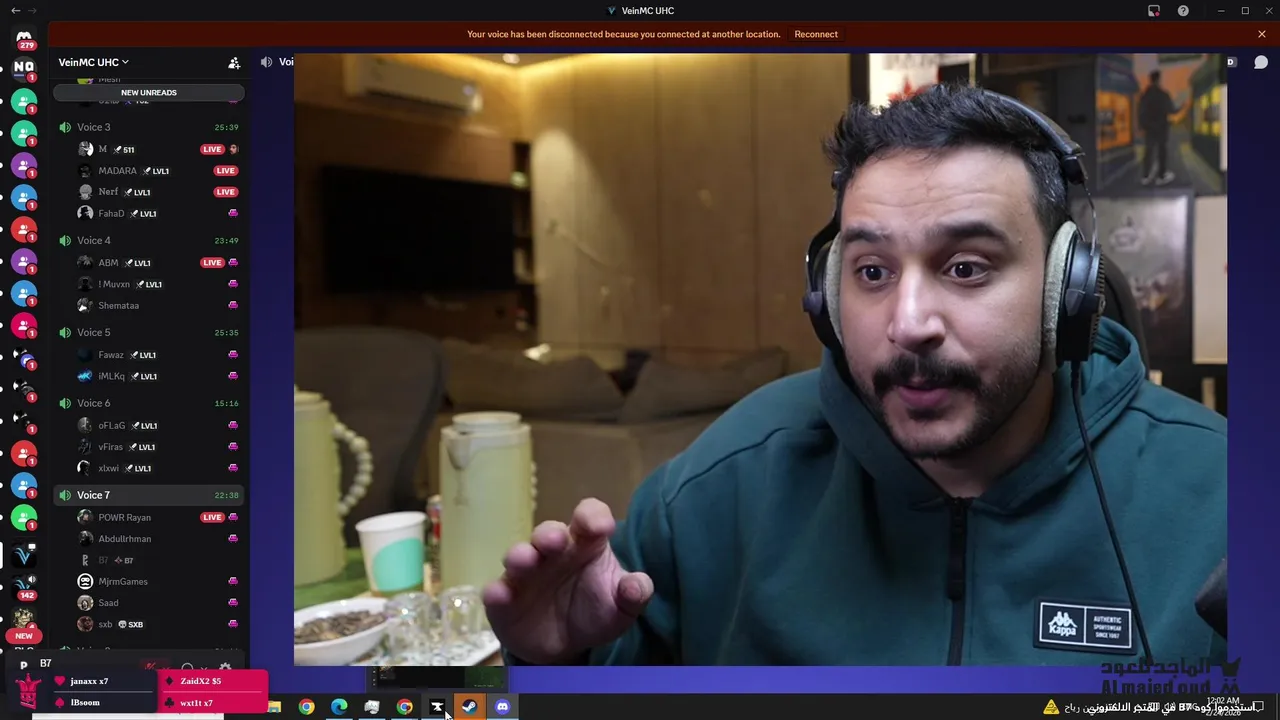Open Discord direct messages home icon
This screenshot has width=1280, height=720.
click(24, 37)
